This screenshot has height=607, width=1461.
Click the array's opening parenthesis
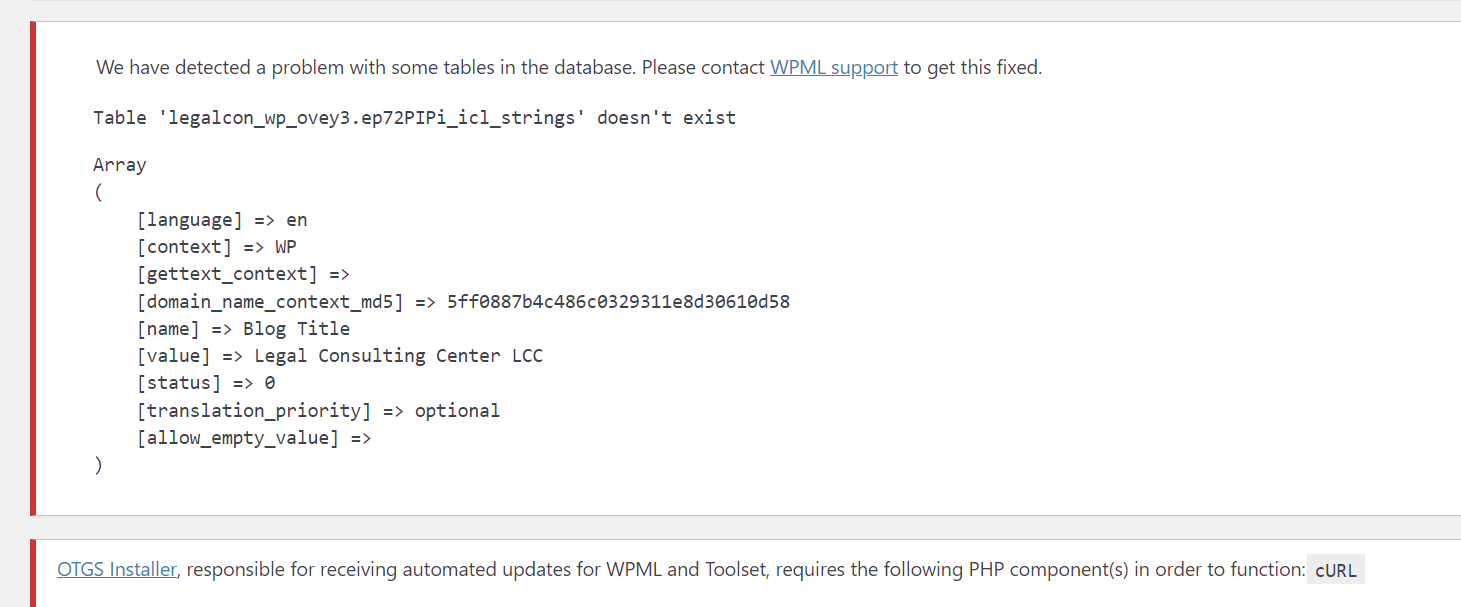[x=98, y=193]
